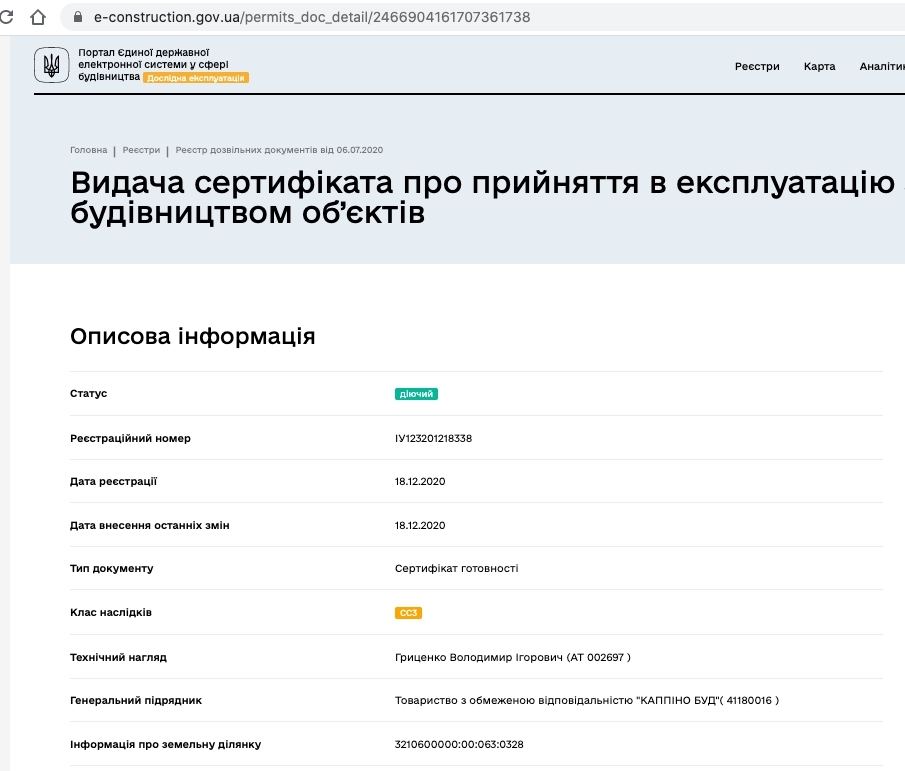Select land parcel number 3210600000:00:063:0328

459,744
